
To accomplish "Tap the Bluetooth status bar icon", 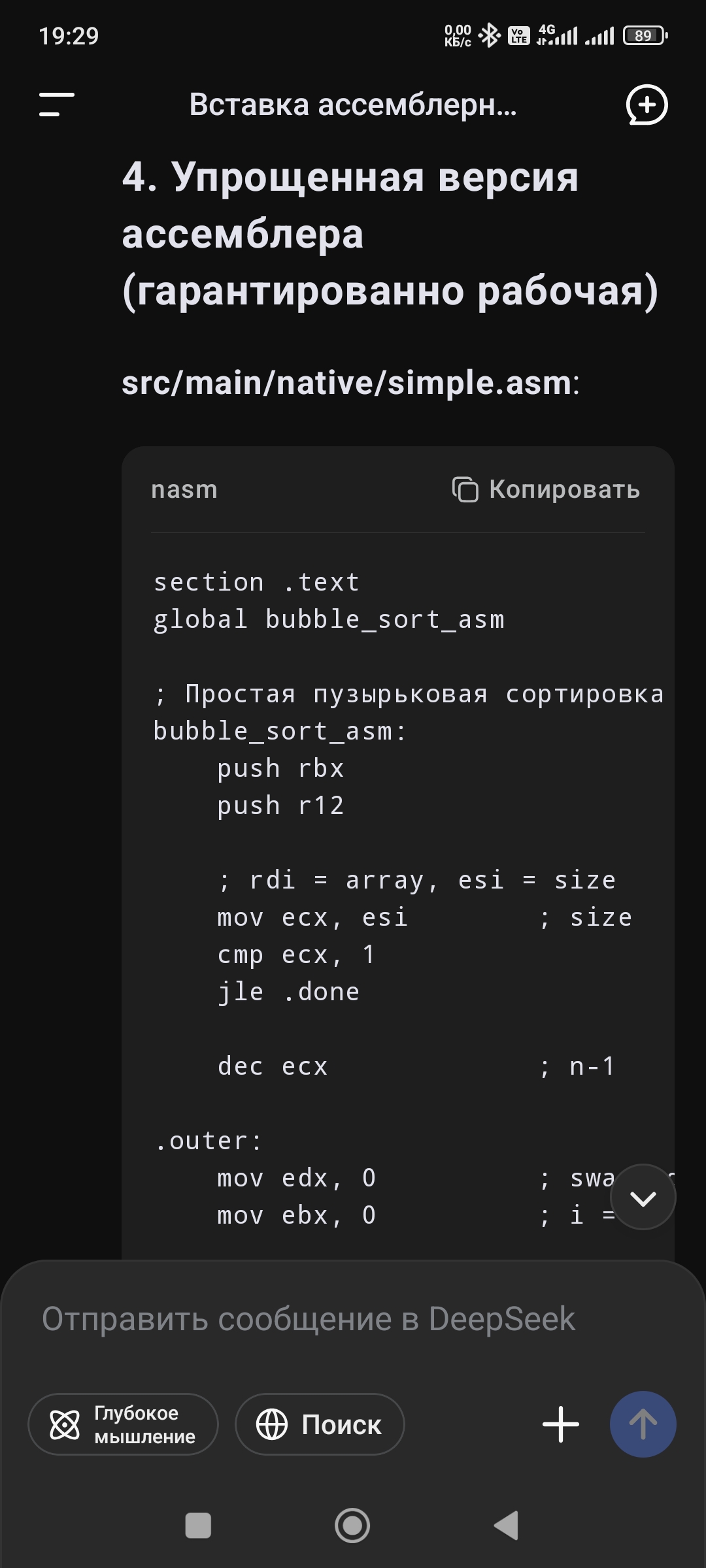I will (x=489, y=35).
